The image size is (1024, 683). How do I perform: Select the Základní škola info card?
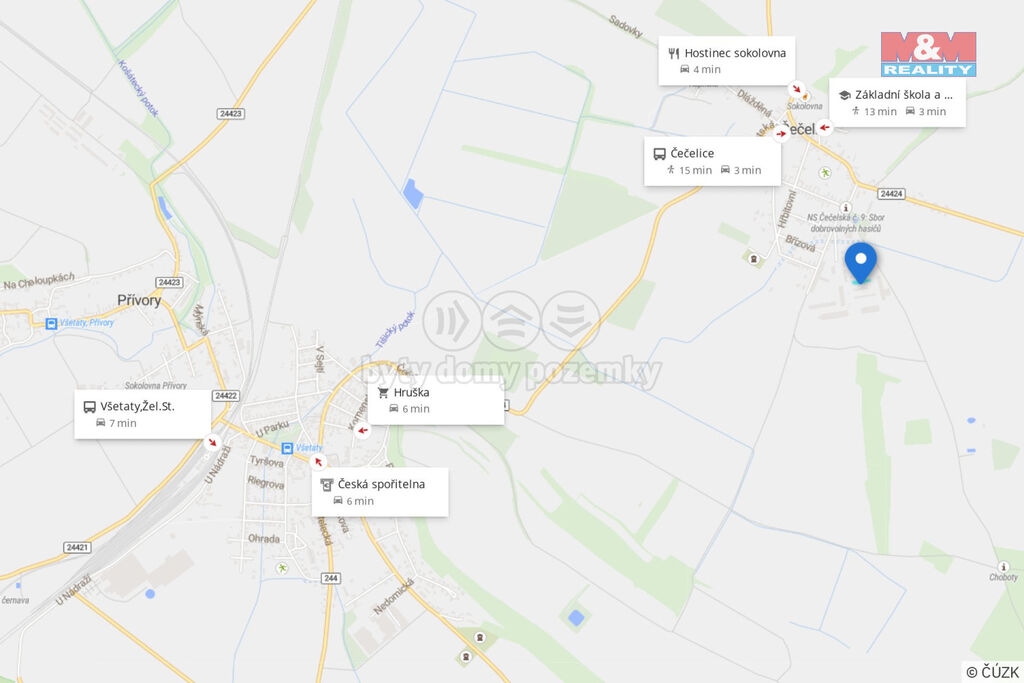[897, 103]
